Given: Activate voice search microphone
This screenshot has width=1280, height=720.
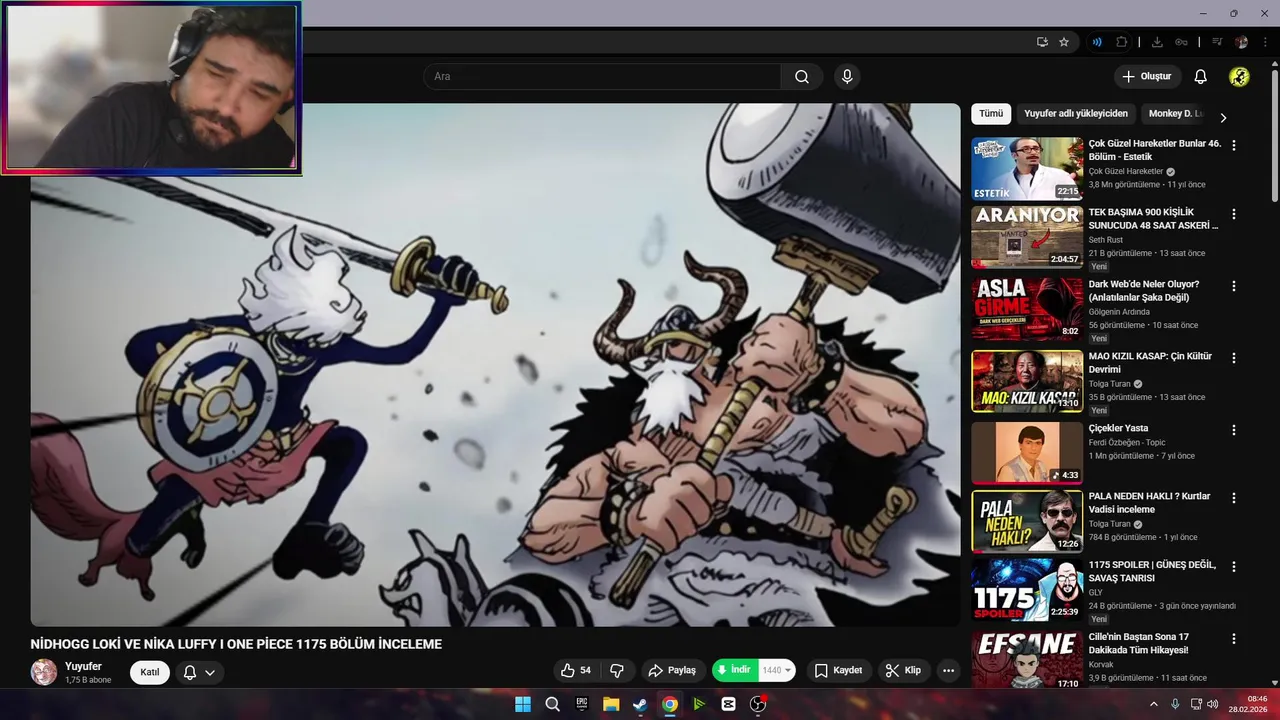Looking at the screenshot, I should (847, 77).
